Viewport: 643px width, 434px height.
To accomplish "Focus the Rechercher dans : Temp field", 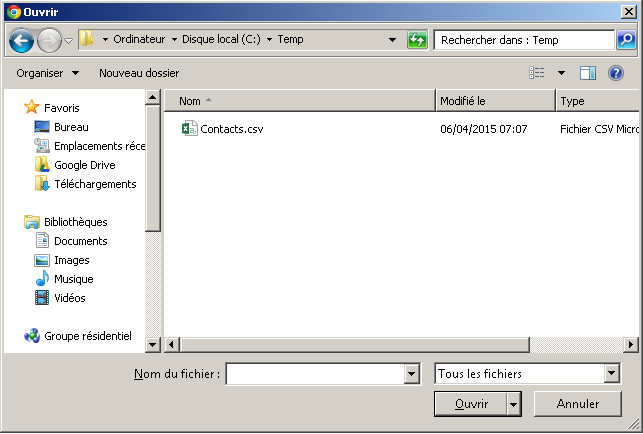I will click(524, 40).
